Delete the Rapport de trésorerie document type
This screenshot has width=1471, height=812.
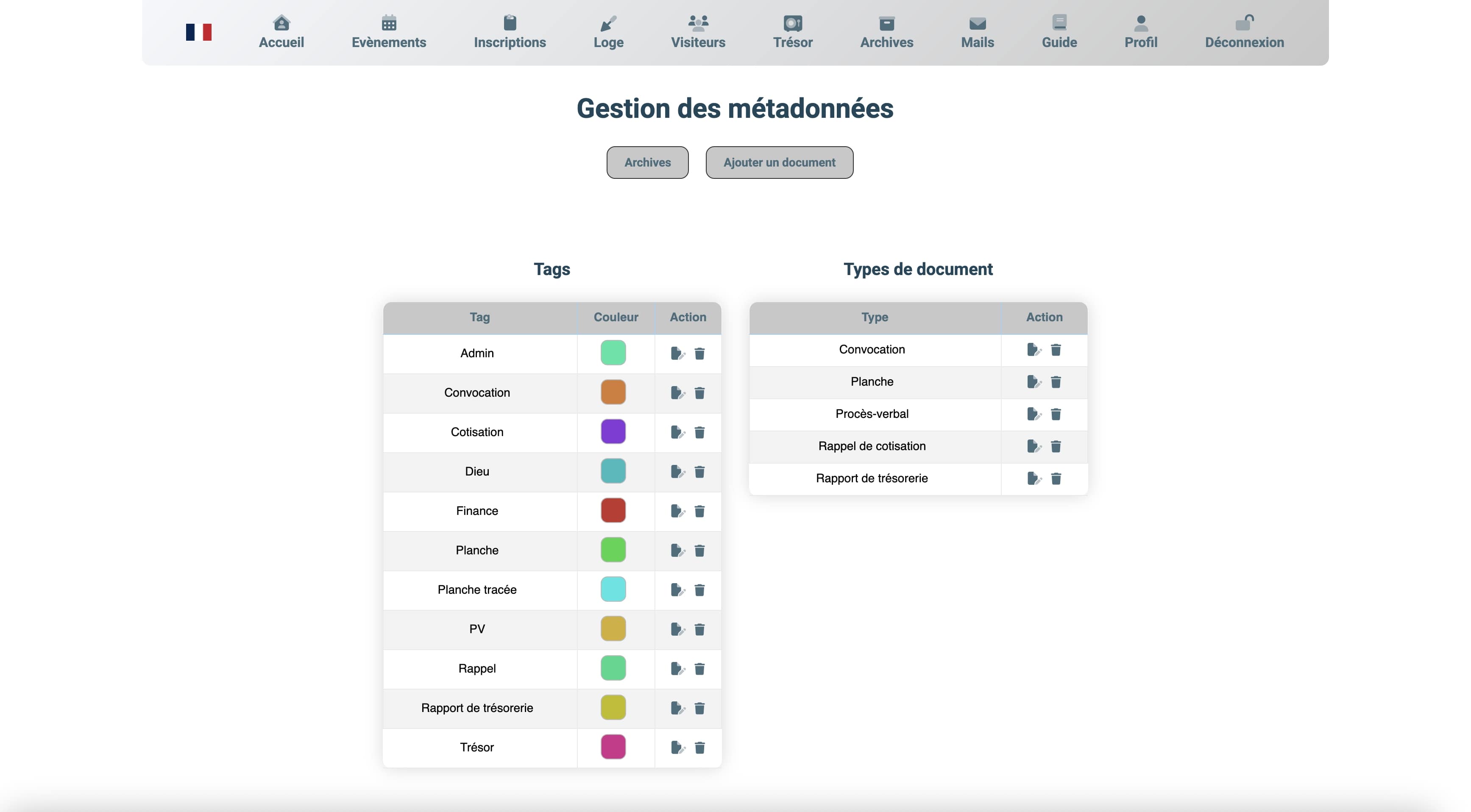click(1056, 478)
